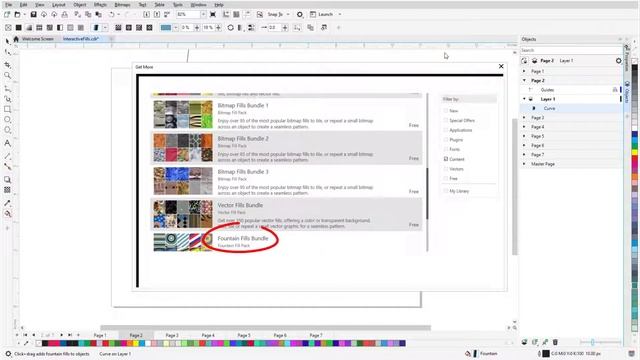Click Free price for Bitmap Fills Bundle 2
This screenshot has height=360, width=640.
click(414, 158)
